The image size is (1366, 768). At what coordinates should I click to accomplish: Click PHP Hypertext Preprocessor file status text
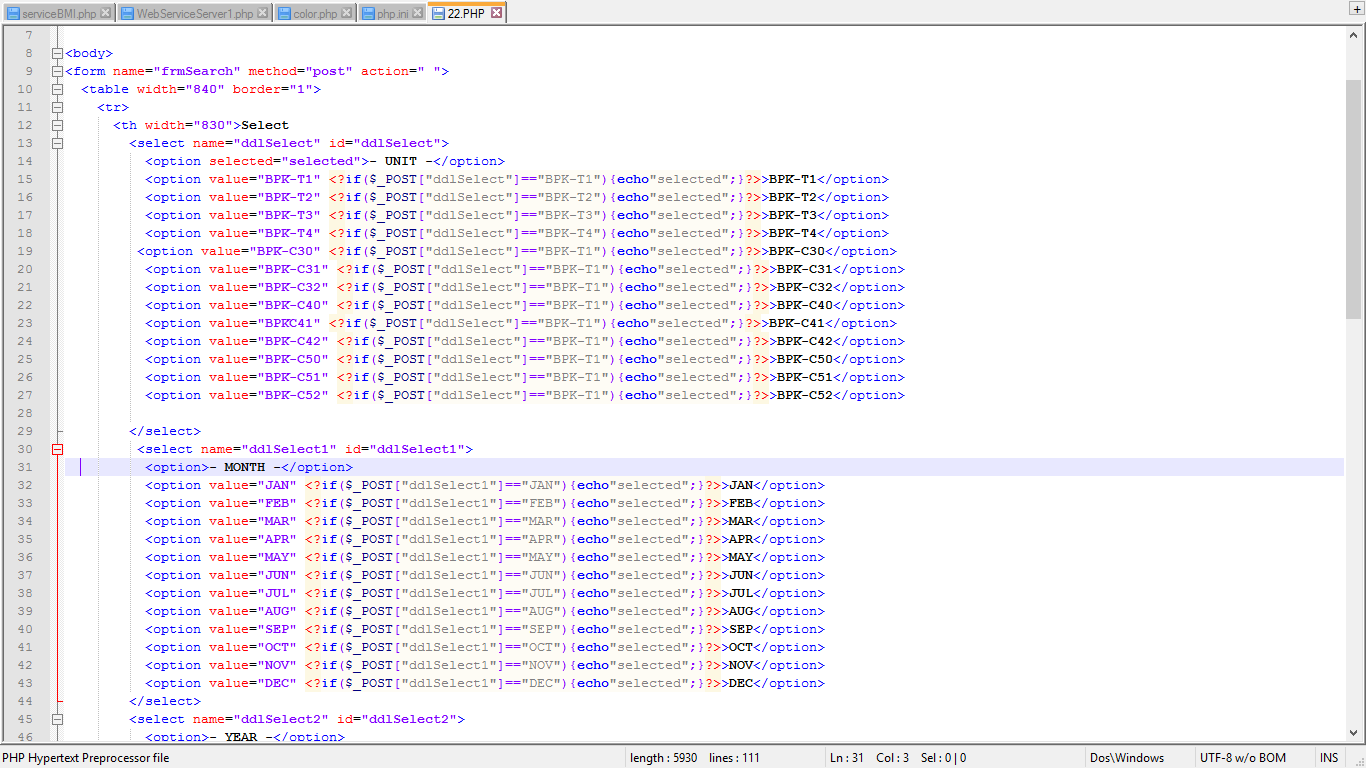click(x=86, y=758)
